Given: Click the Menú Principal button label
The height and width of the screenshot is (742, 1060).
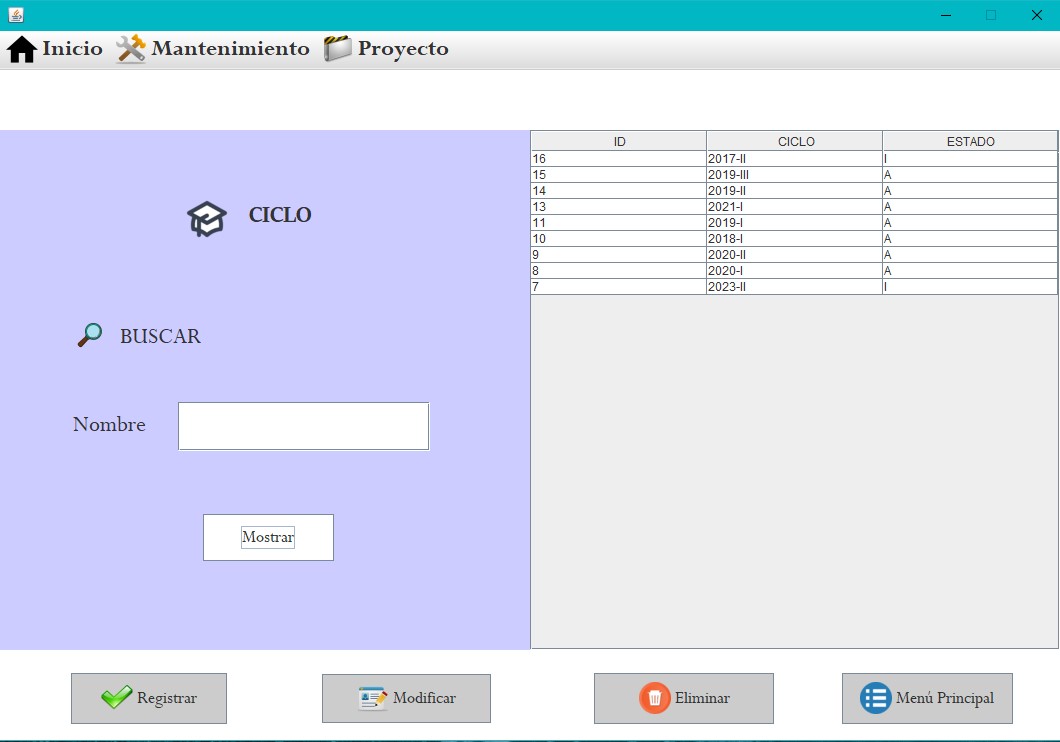Looking at the screenshot, I should 945,698.
